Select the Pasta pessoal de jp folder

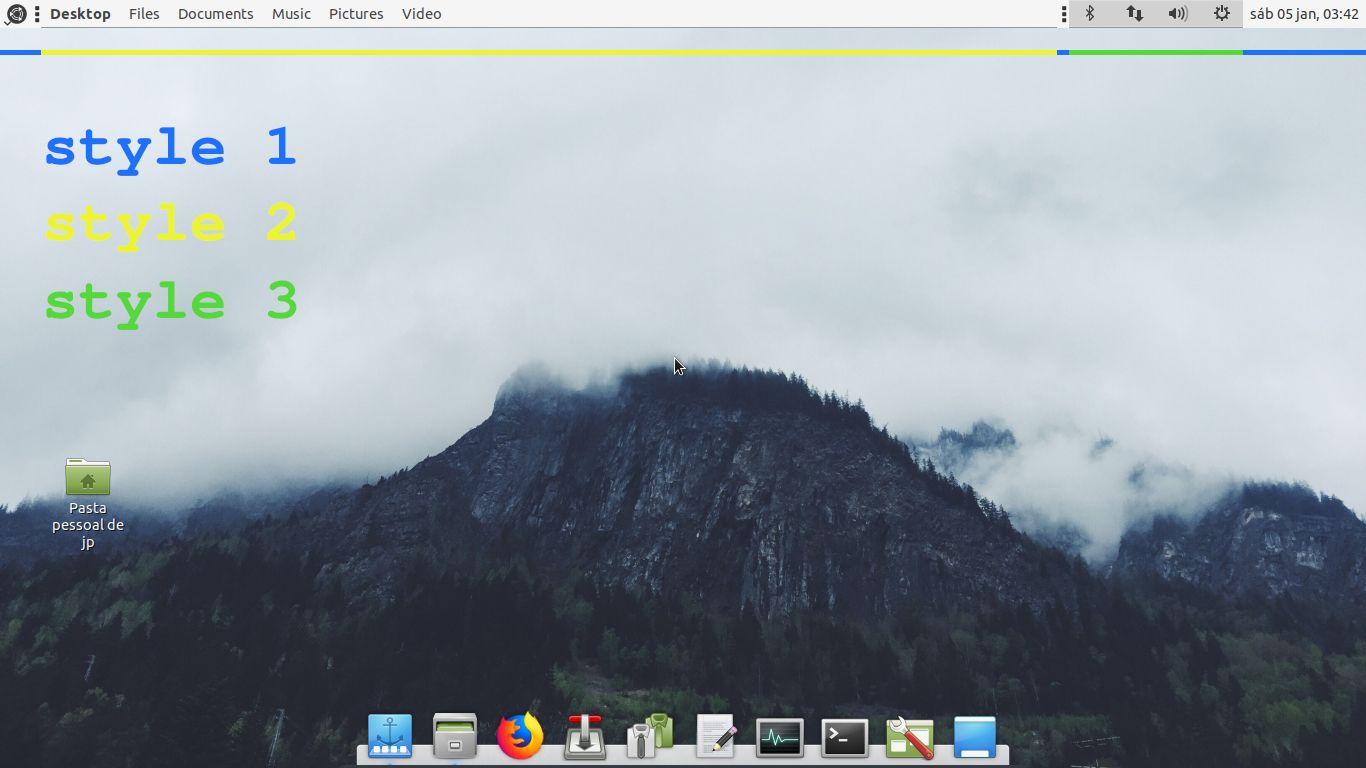[x=88, y=479]
